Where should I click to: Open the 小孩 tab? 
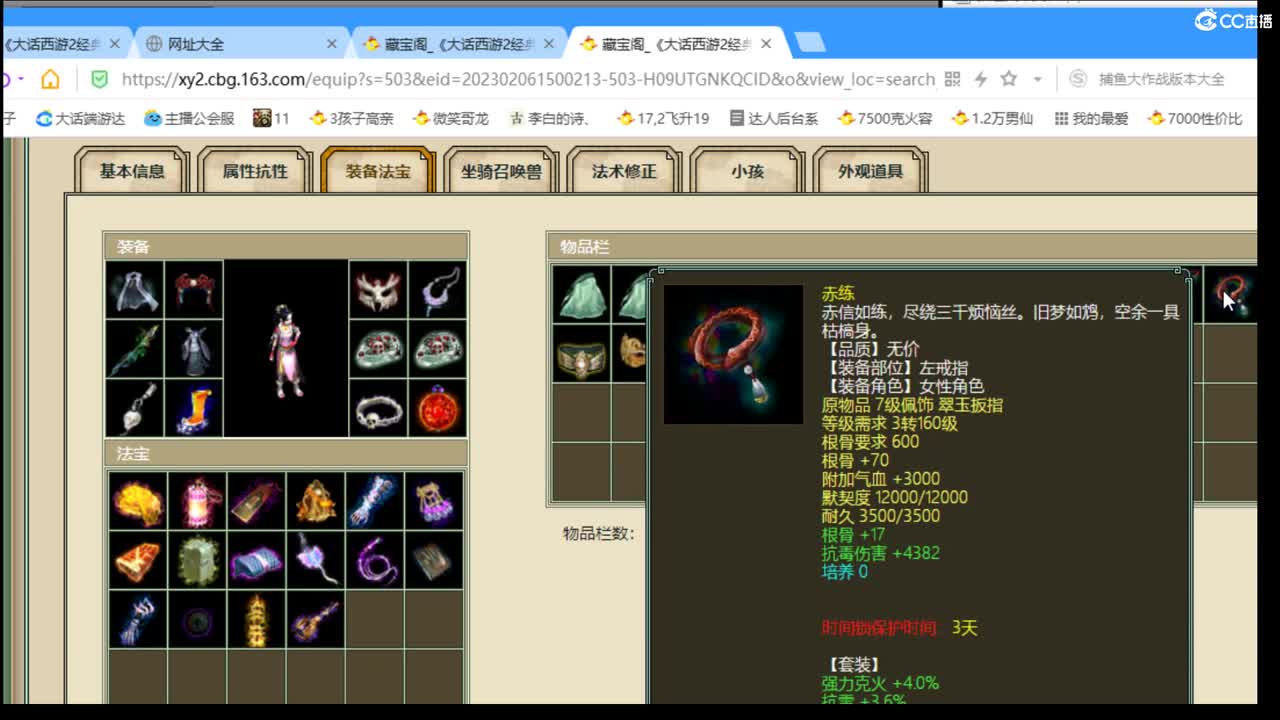(x=747, y=171)
